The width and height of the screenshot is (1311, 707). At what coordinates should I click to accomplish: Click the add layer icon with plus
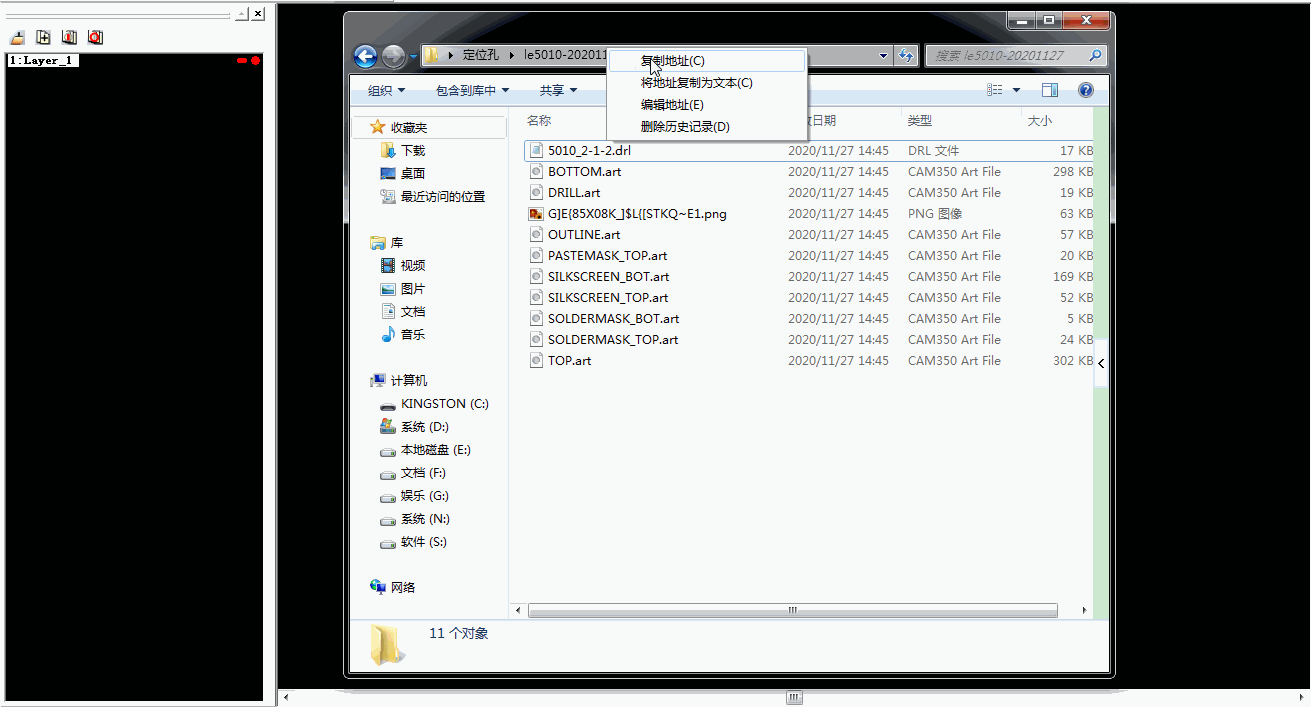pos(43,37)
